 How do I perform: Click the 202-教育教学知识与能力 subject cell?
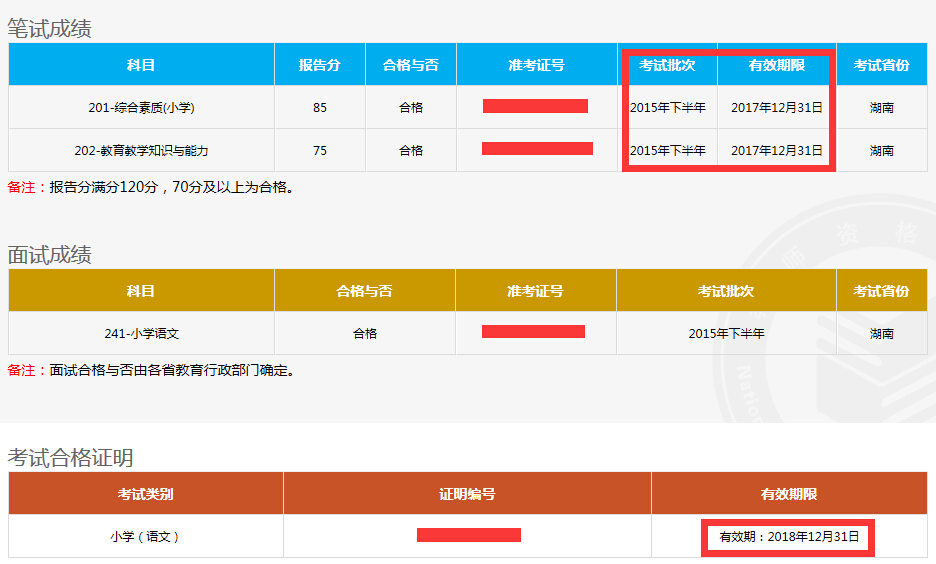pyautogui.click(x=141, y=151)
